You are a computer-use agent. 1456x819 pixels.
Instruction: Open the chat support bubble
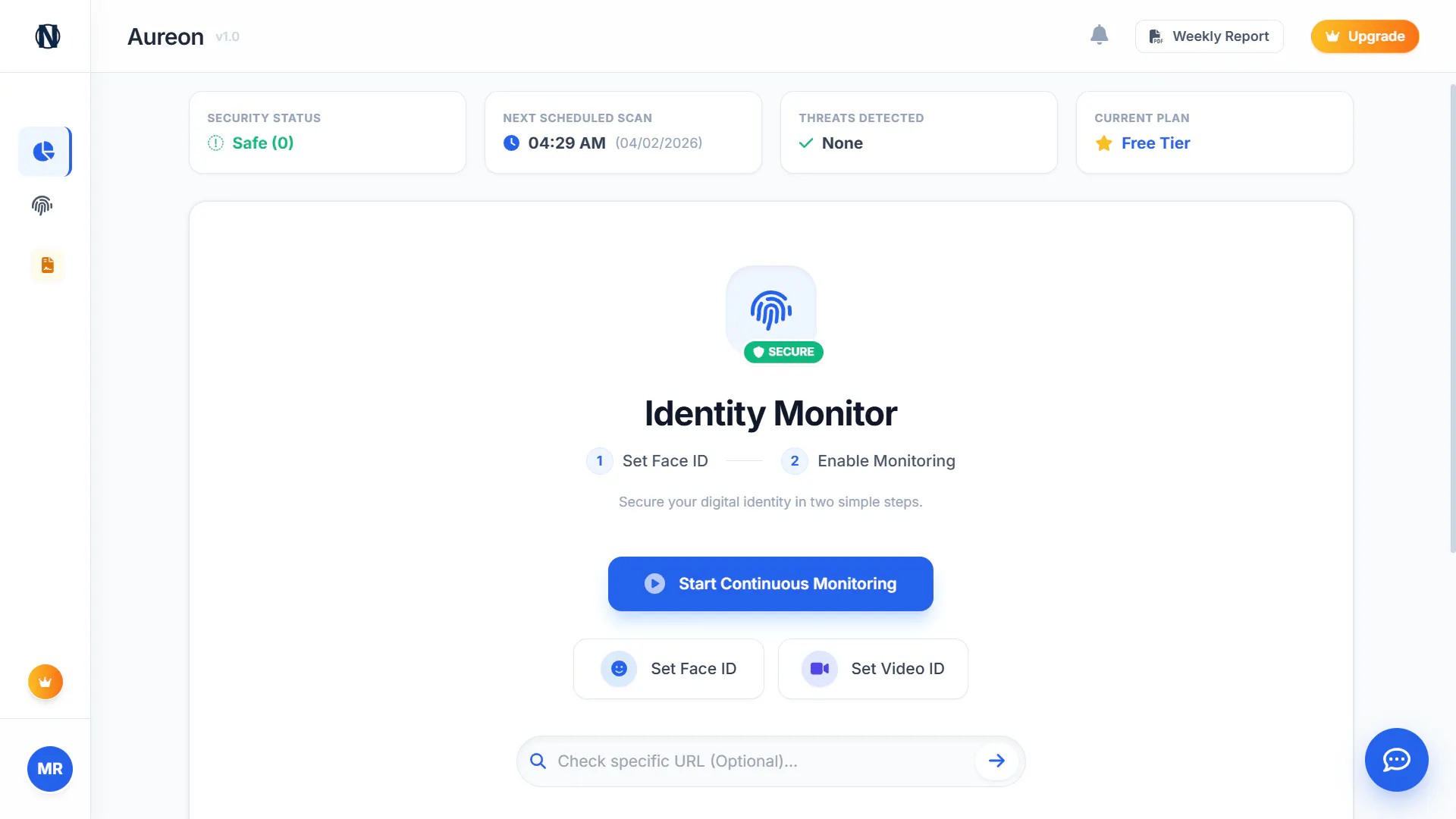(1397, 760)
